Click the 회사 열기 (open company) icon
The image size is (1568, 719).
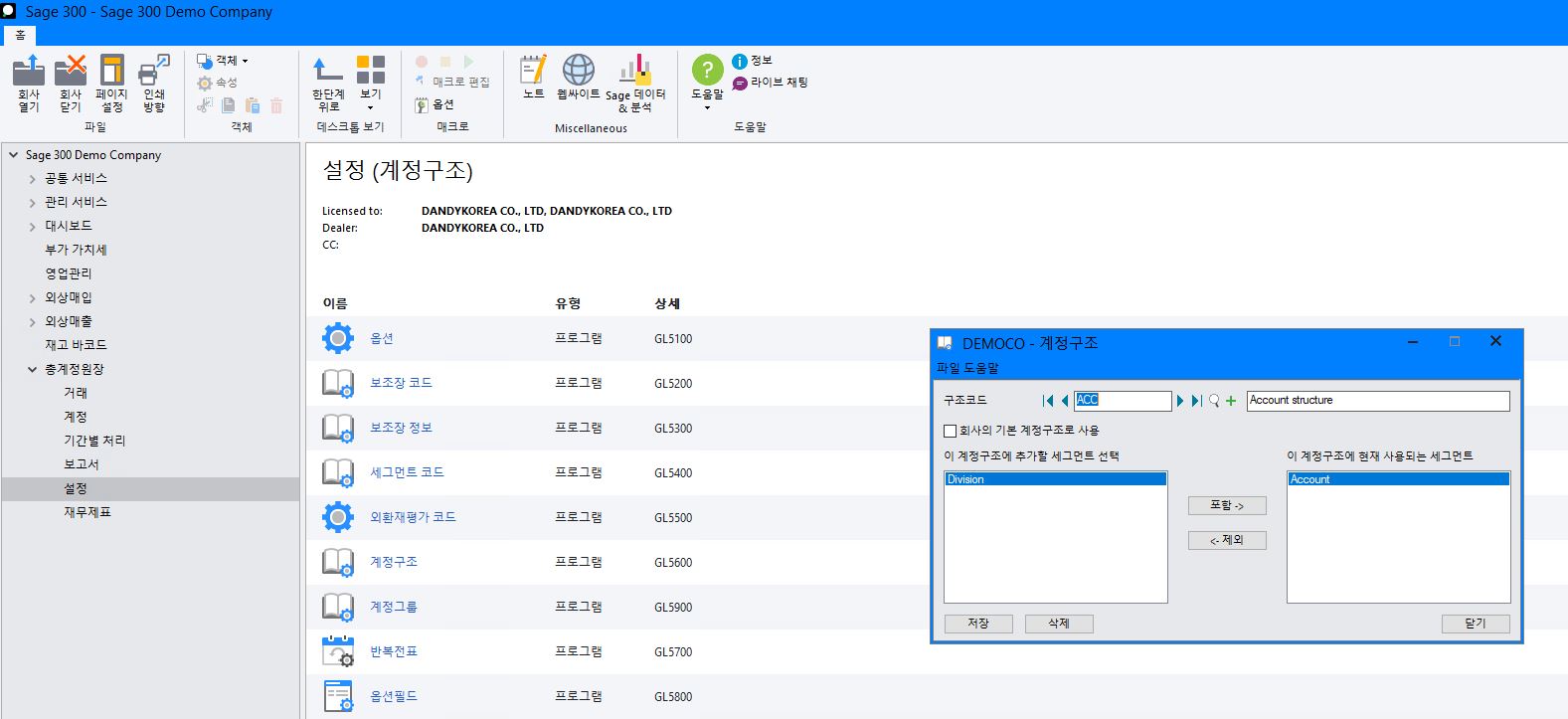click(28, 71)
